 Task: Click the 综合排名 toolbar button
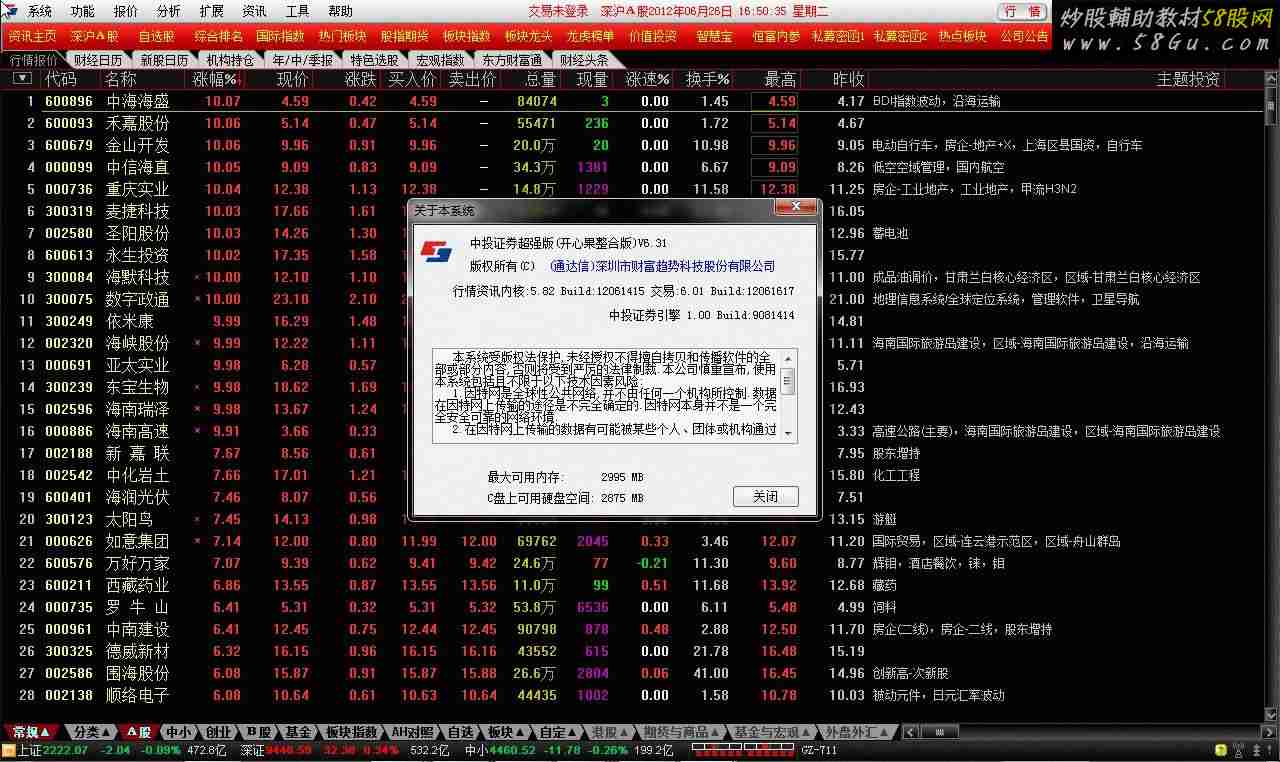tap(219, 36)
